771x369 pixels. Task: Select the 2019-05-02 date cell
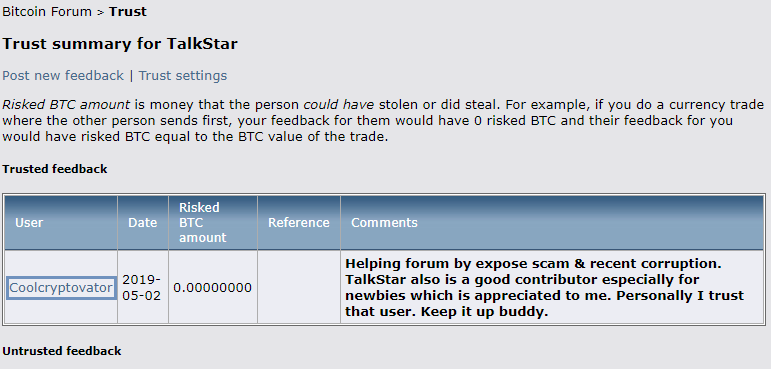tap(143, 288)
